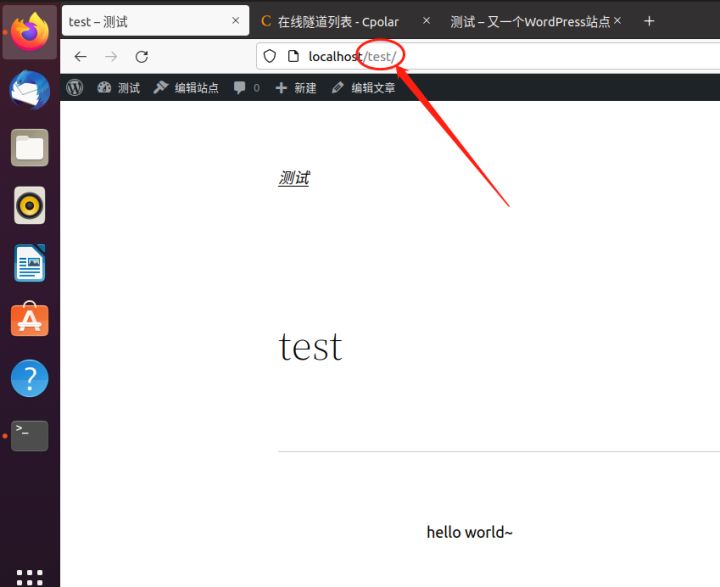Launch Thunderbird mail from the dock
720x587 pixels.
30,90
